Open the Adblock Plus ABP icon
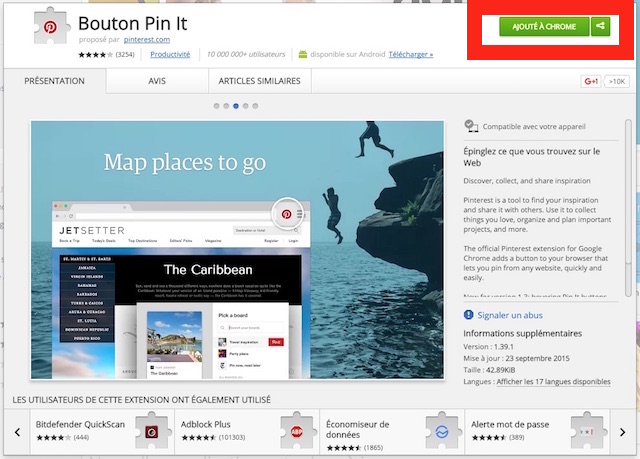This screenshot has height=459, width=640. pos(297,431)
